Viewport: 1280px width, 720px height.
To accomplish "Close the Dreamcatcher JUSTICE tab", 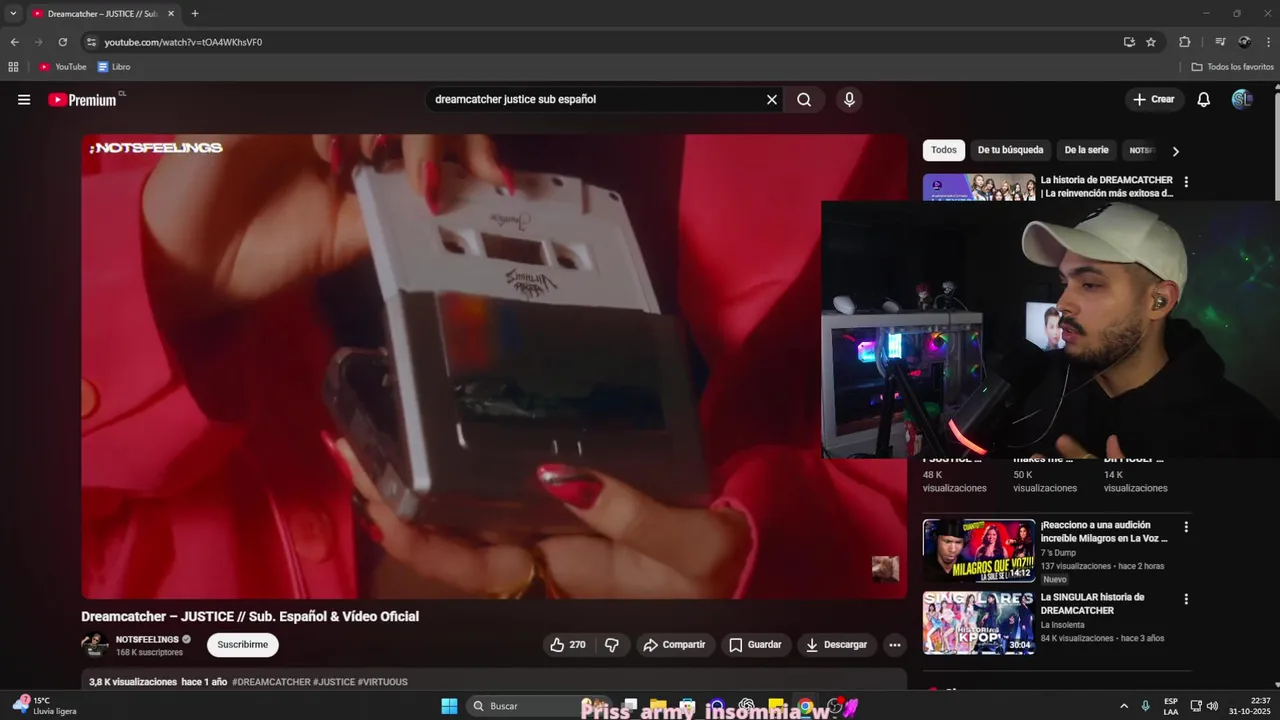I will (x=171, y=14).
